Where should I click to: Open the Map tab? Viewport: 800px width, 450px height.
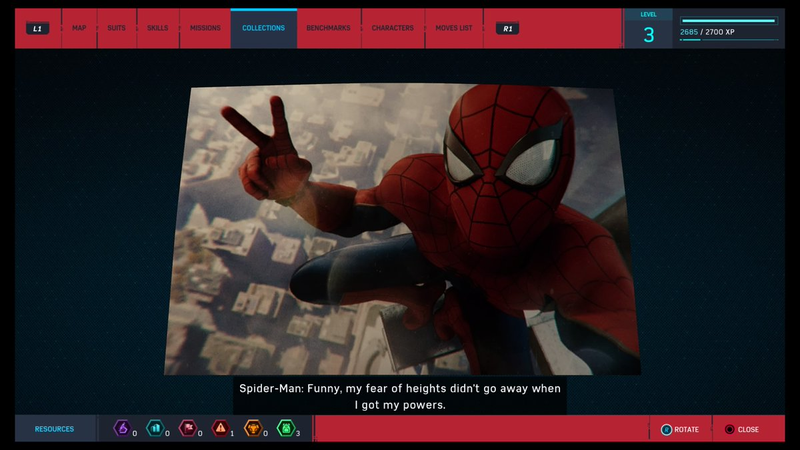pos(79,28)
